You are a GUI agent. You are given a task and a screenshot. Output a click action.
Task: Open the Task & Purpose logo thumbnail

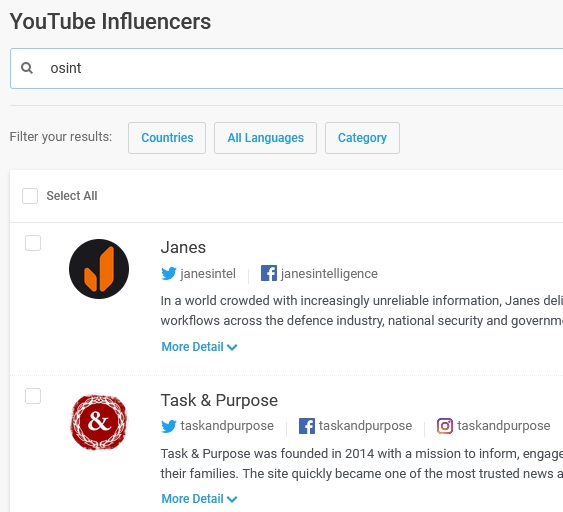tap(99, 422)
